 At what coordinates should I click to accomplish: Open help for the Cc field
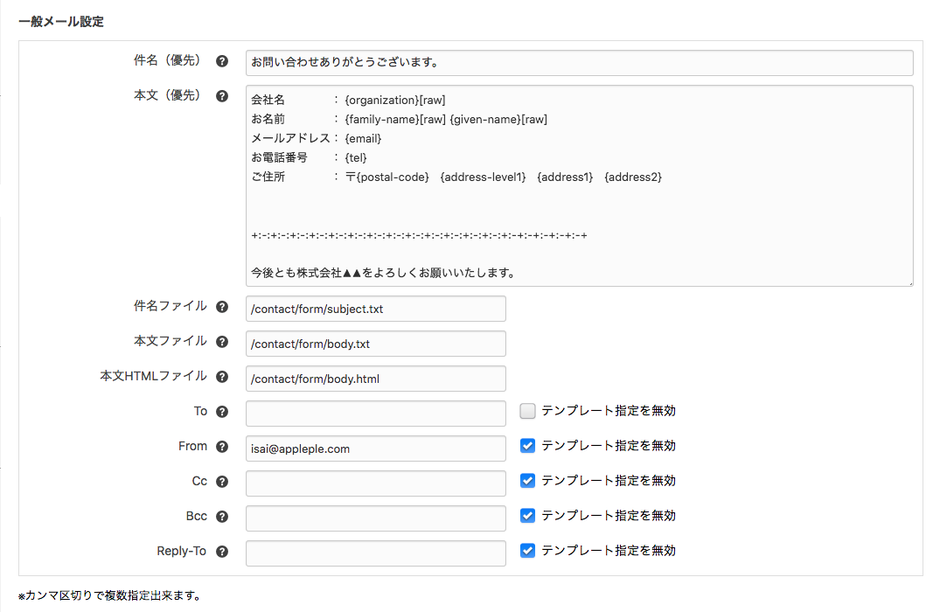coord(221,481)
